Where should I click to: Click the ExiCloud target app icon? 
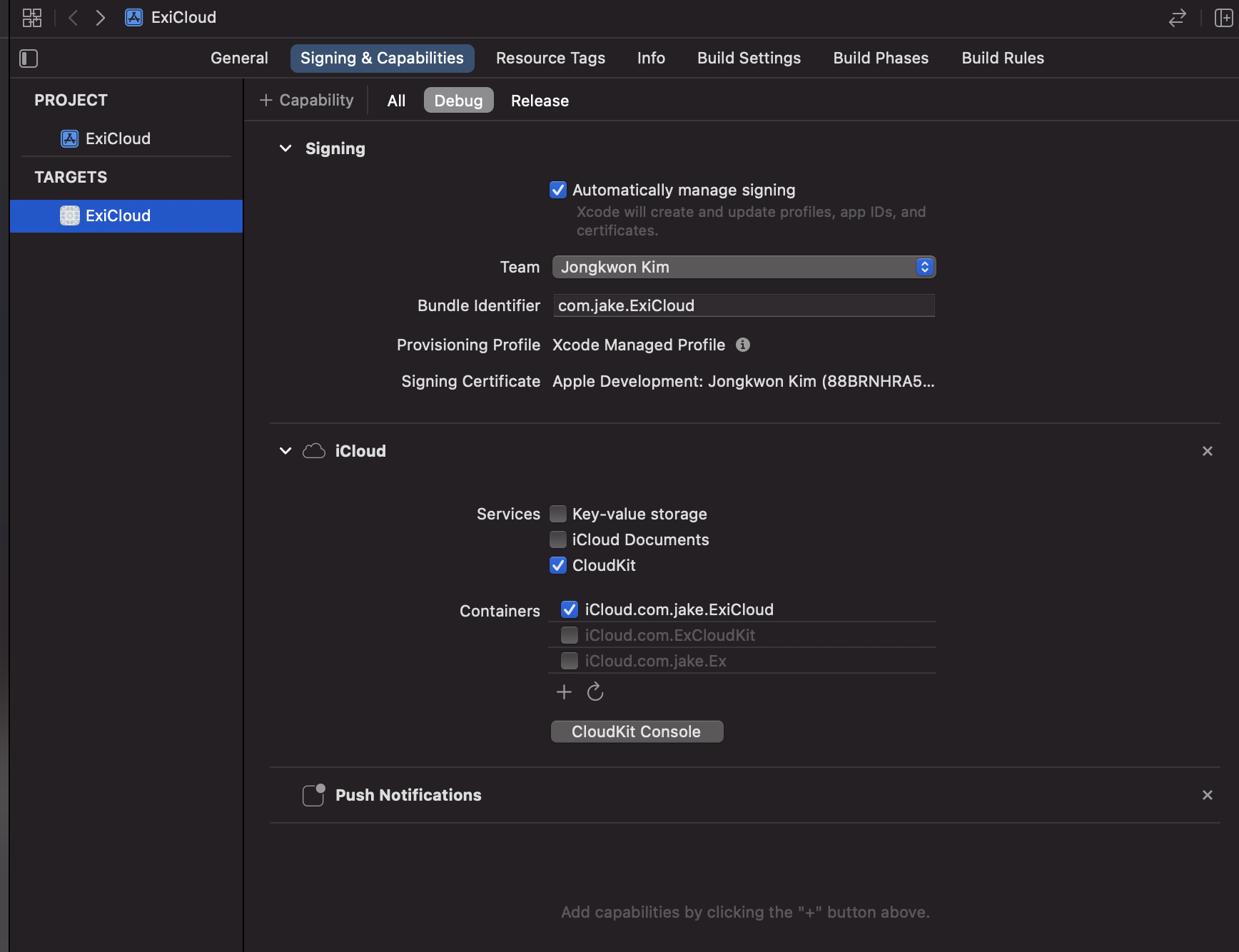pyautogui.click(x=70, y=216)
